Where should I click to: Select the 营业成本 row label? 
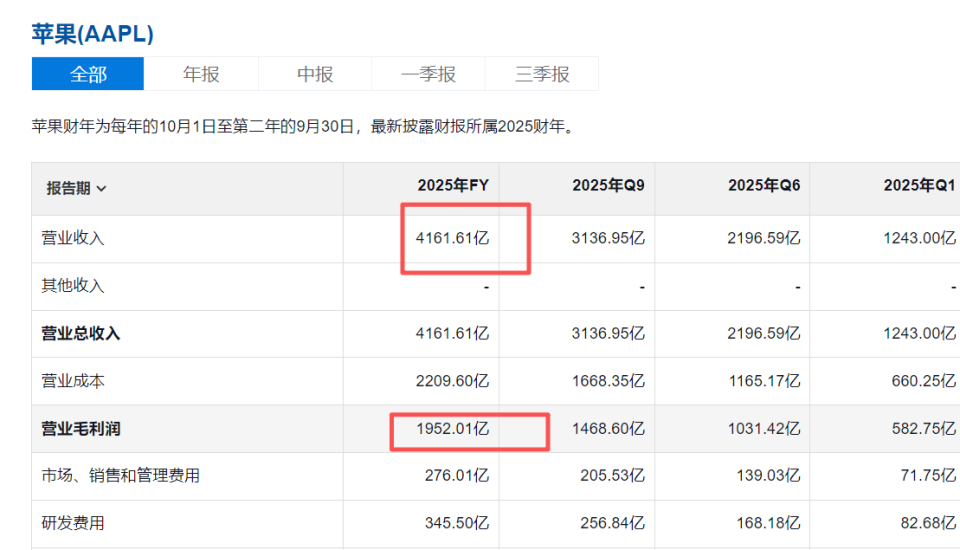[73, 381]
